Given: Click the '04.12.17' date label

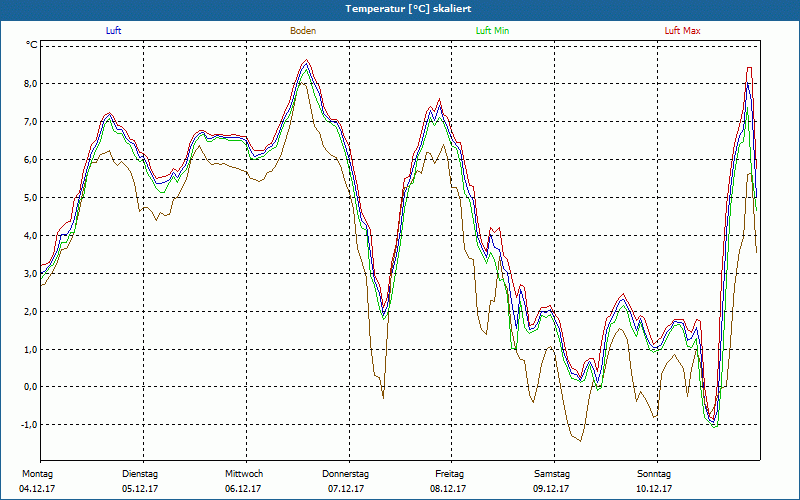Looking at the screenshot, I should [x=37, y=489].
